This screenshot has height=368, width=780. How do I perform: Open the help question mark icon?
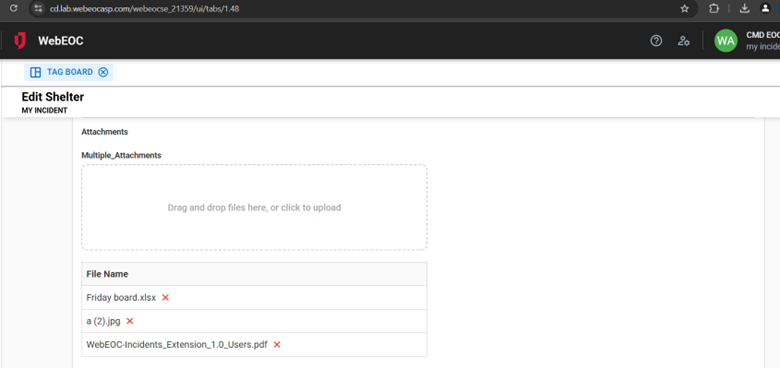tap(656, 41)
